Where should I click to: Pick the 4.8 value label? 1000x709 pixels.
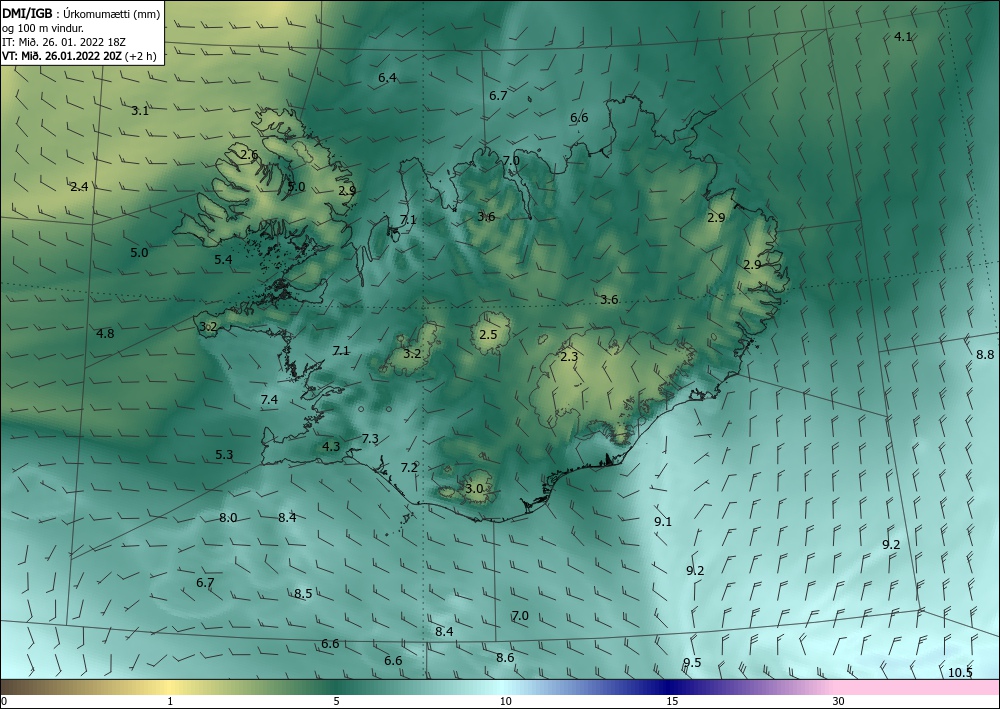point(105,333)
